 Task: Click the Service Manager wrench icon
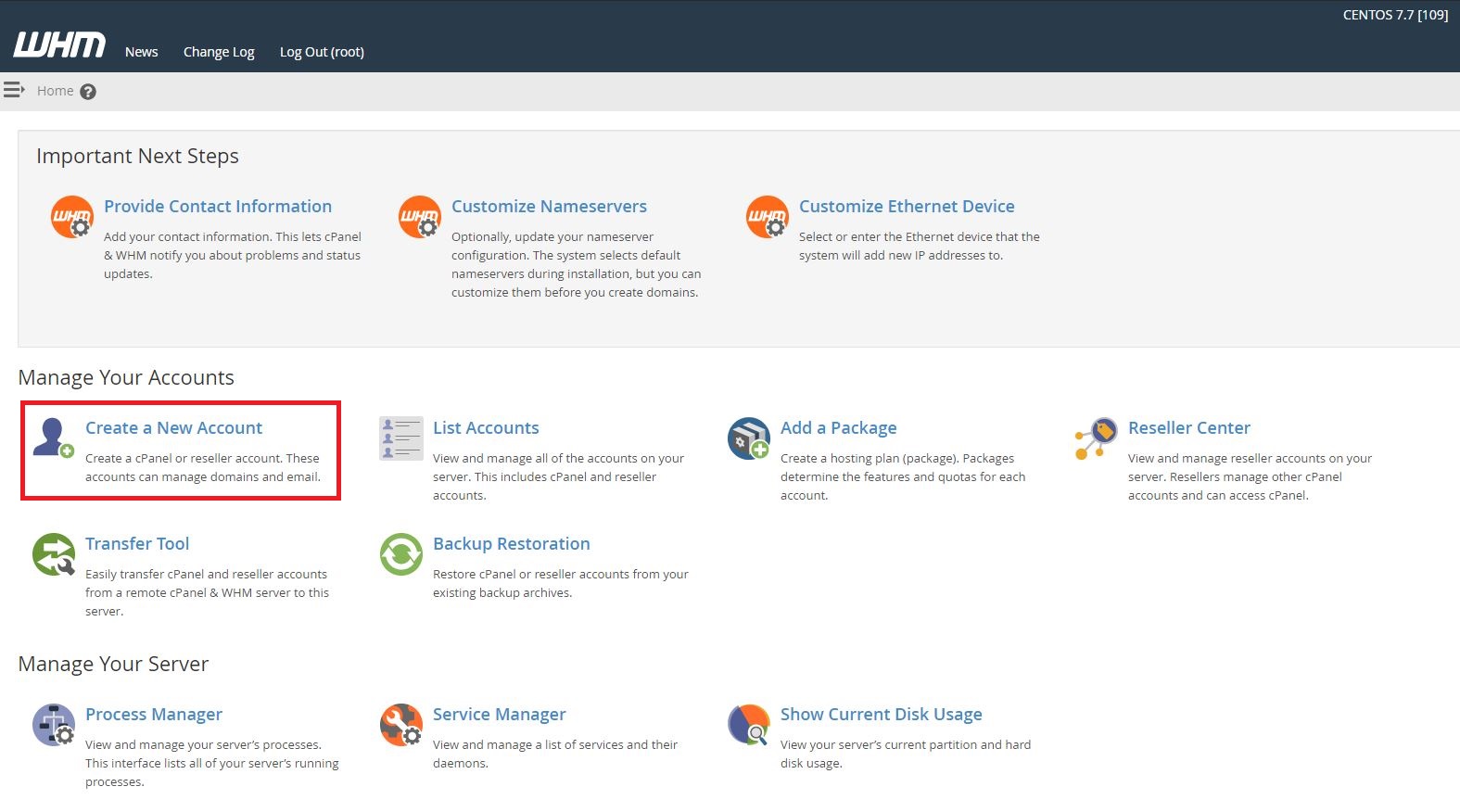[x=401, y=725]
